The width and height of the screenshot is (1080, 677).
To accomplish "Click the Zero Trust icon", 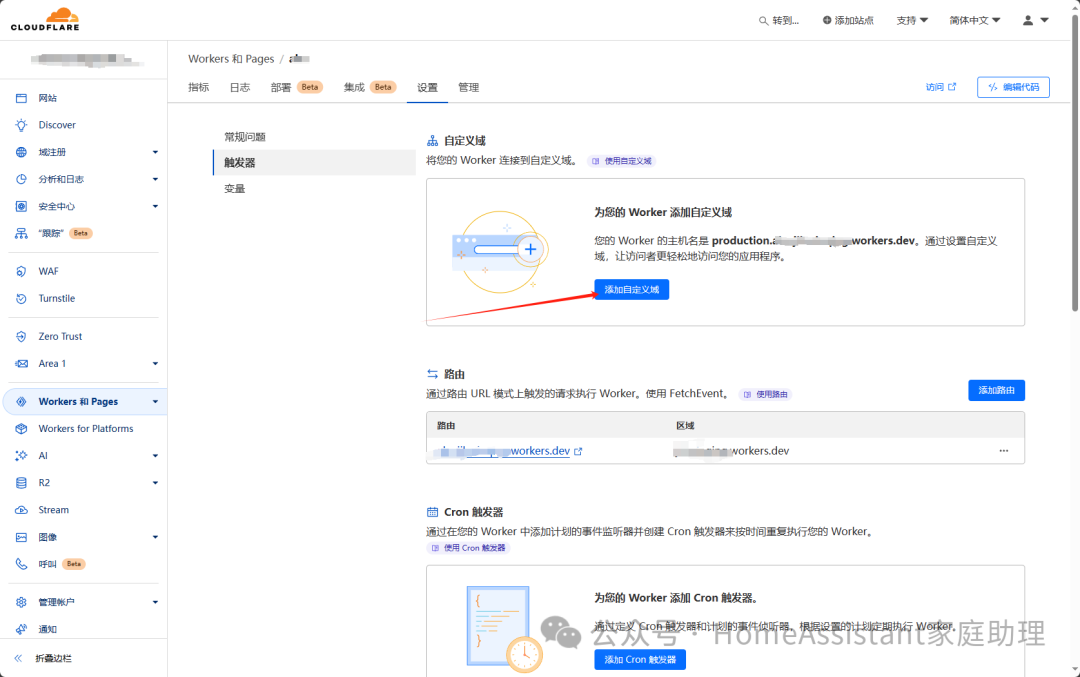I will pos(21,337).
